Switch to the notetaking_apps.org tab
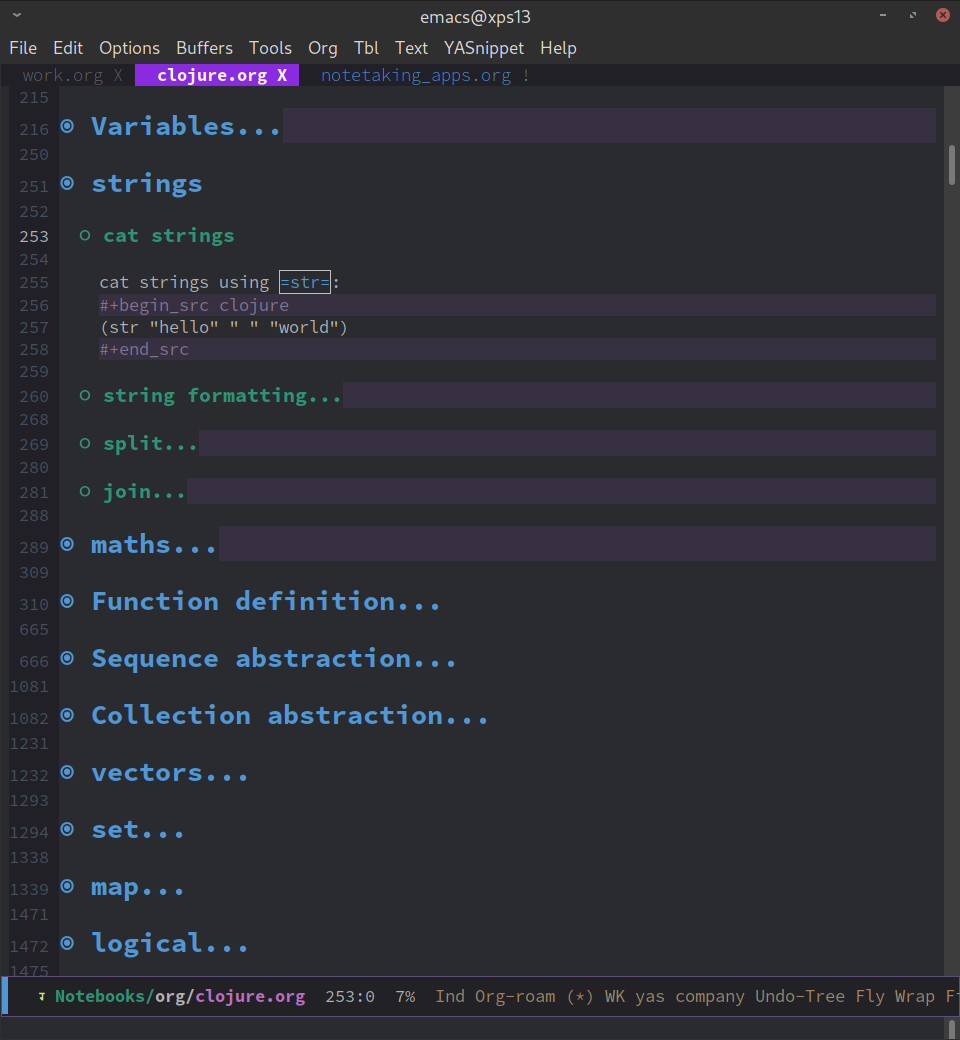 click(x=416, y=75)
